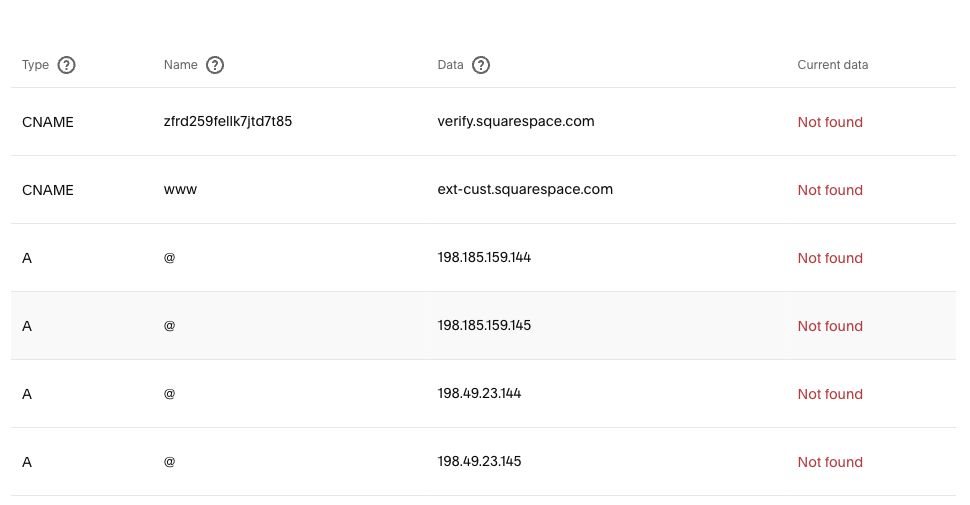Select the zfrd259fellk7jtd7t85 record name
The width and height of the screenshot is (970, 505).
point(228,121)
